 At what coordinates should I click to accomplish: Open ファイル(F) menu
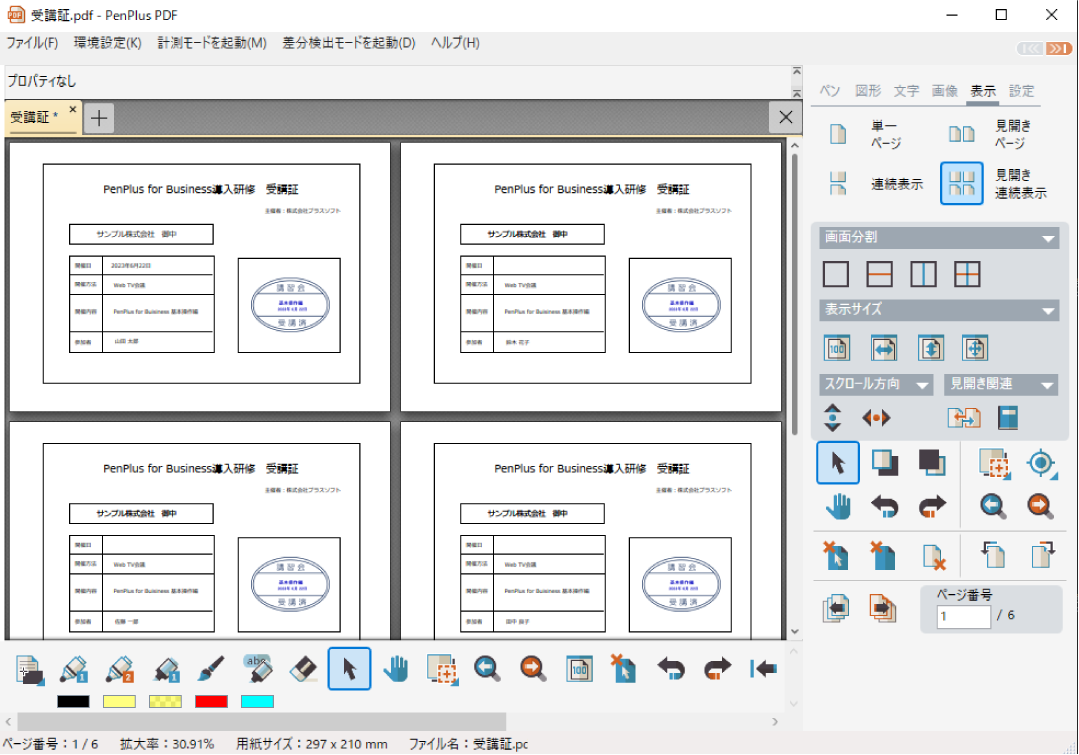coord(32,43)
